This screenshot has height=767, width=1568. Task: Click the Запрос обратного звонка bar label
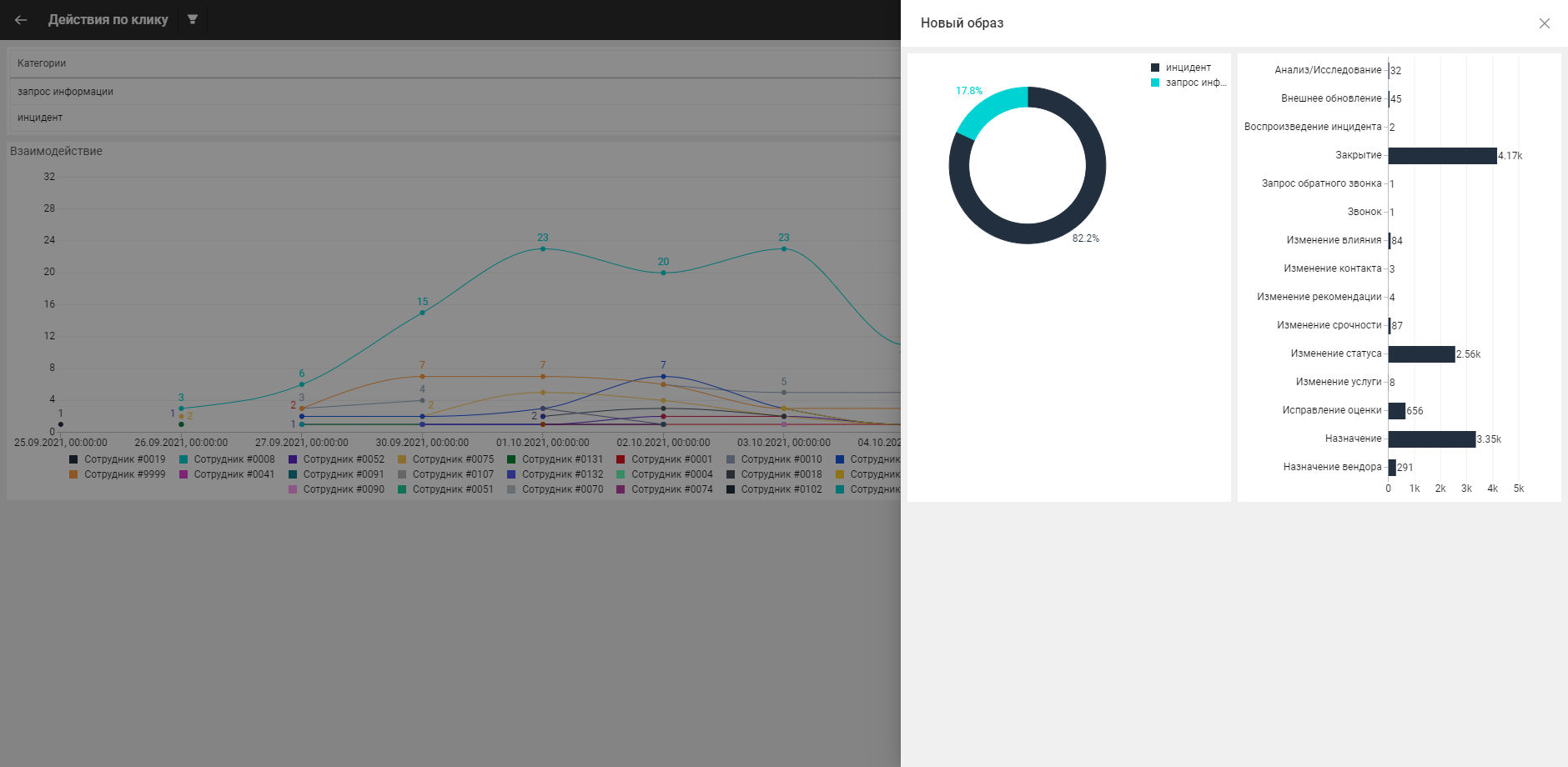1321,183
